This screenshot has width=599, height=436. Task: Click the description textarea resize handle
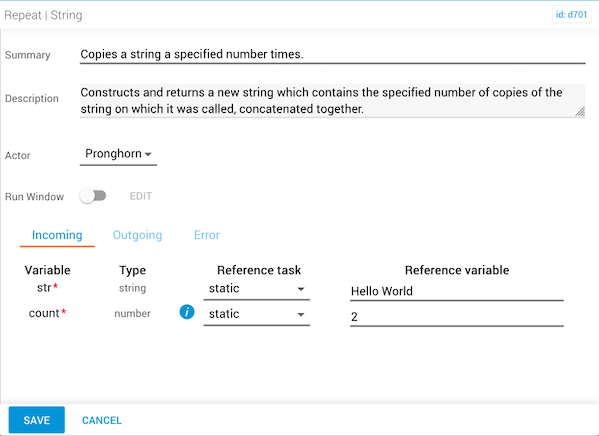point(580,112)
